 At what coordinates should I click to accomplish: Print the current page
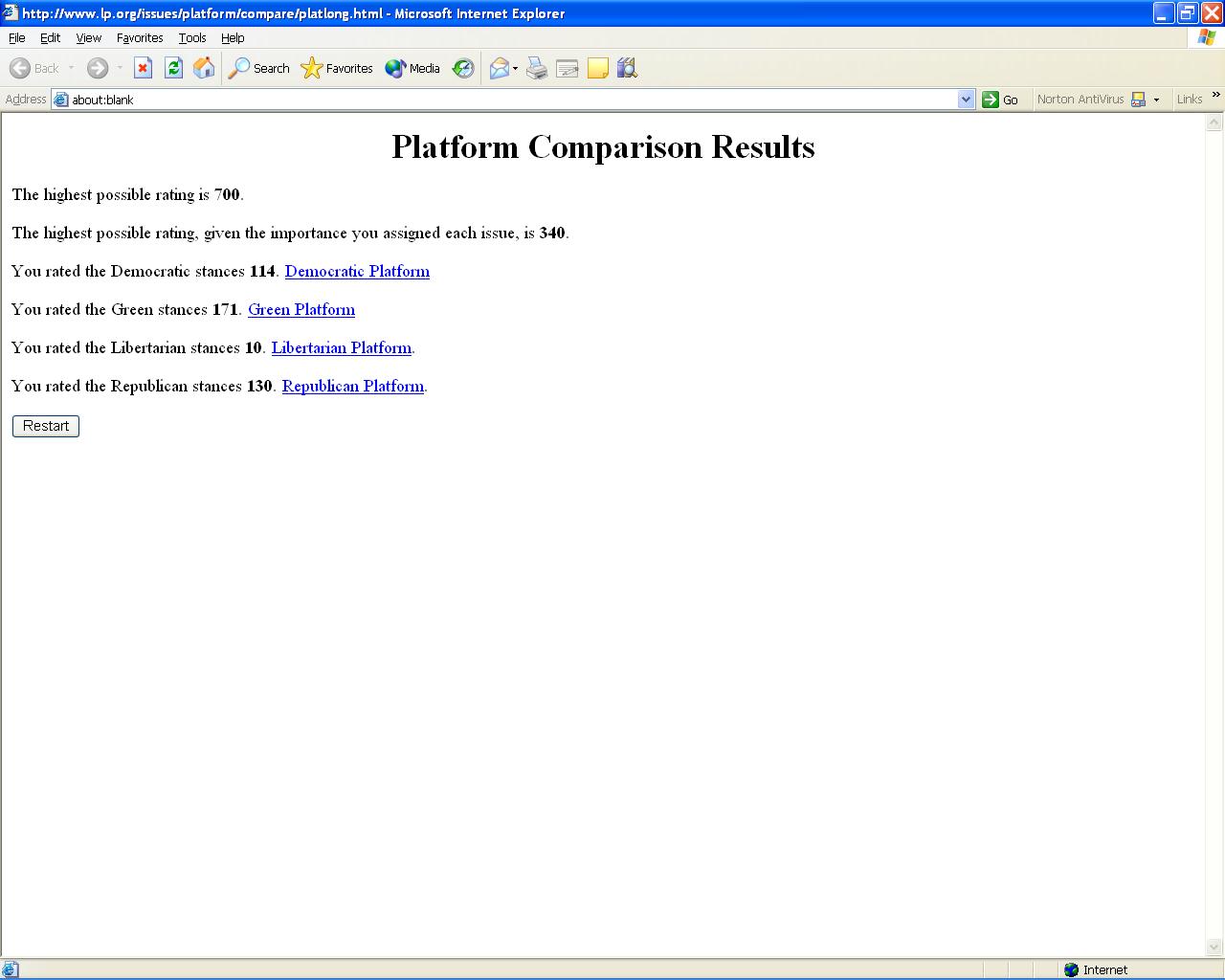537,68
